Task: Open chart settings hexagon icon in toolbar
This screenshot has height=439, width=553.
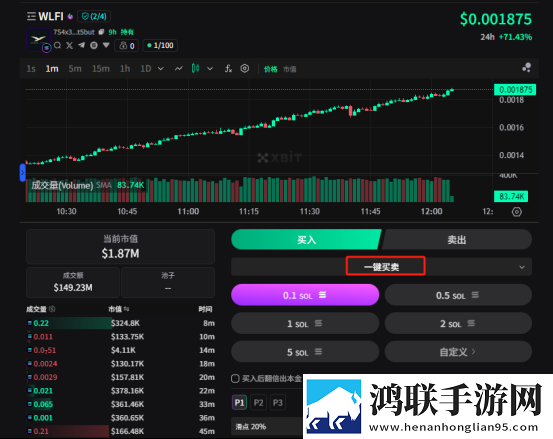Action: point(245,68)
